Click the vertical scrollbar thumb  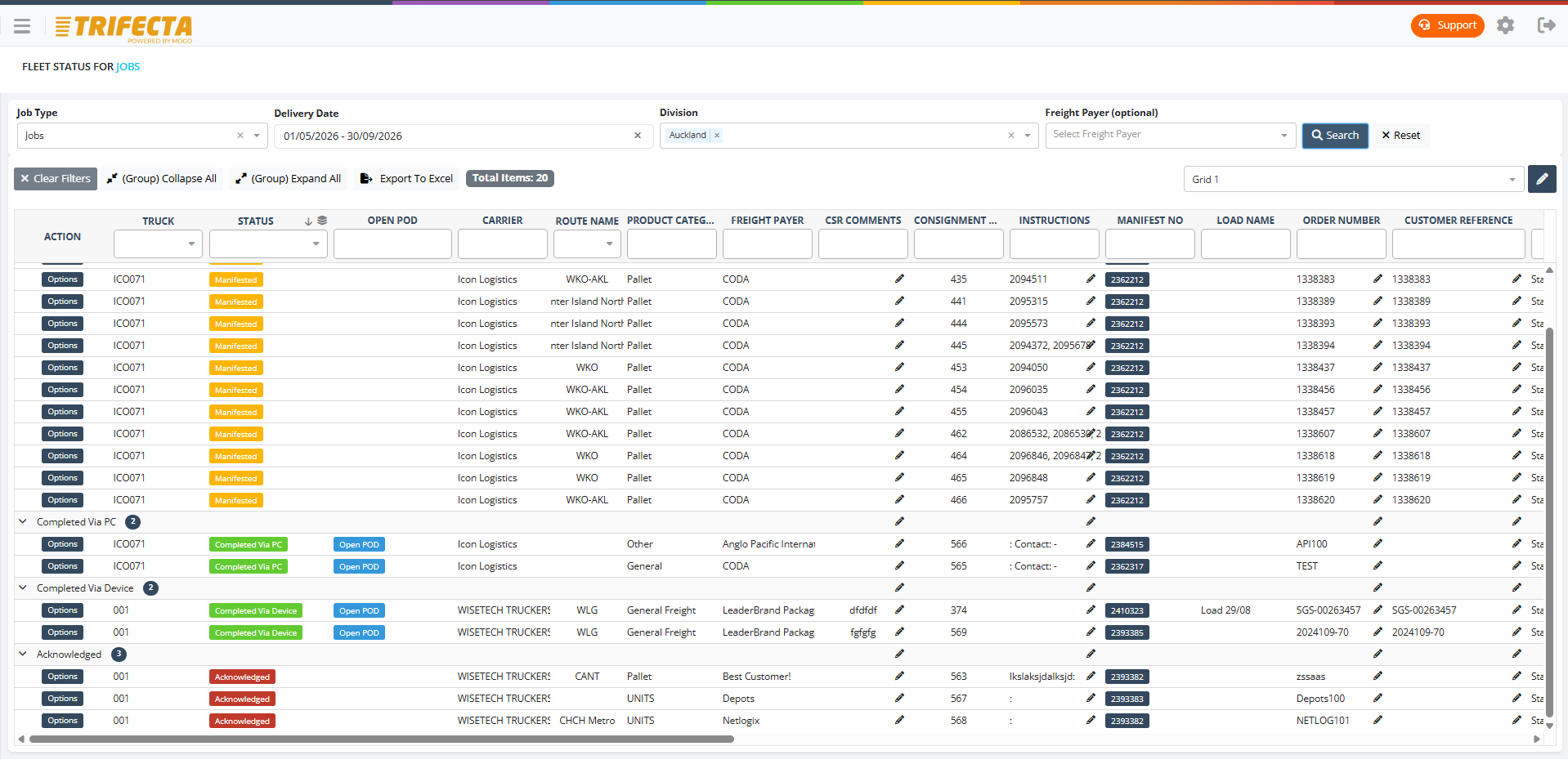click(1549, 523)
